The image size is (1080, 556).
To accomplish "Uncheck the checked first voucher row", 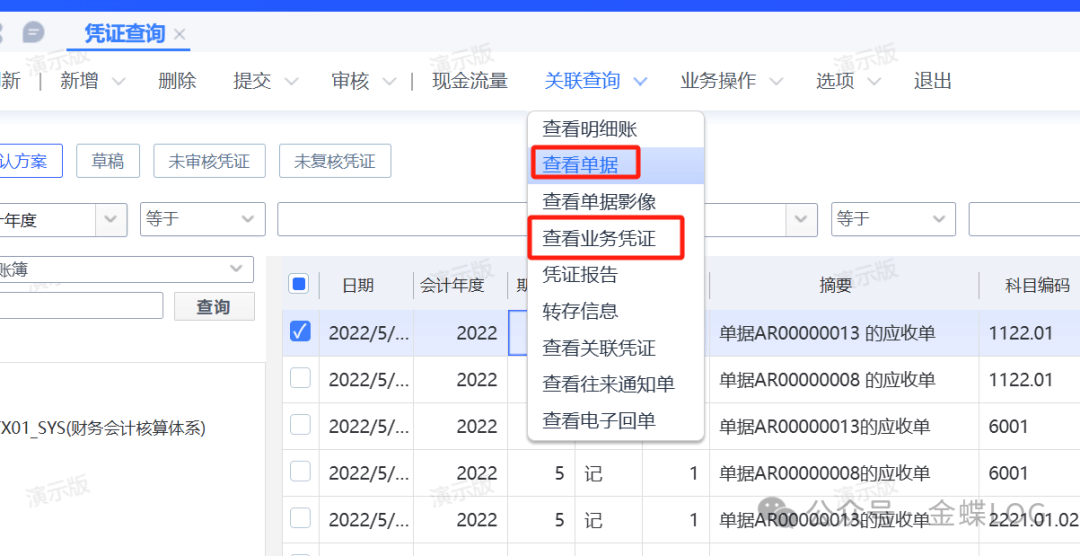I will pos(299,332).
